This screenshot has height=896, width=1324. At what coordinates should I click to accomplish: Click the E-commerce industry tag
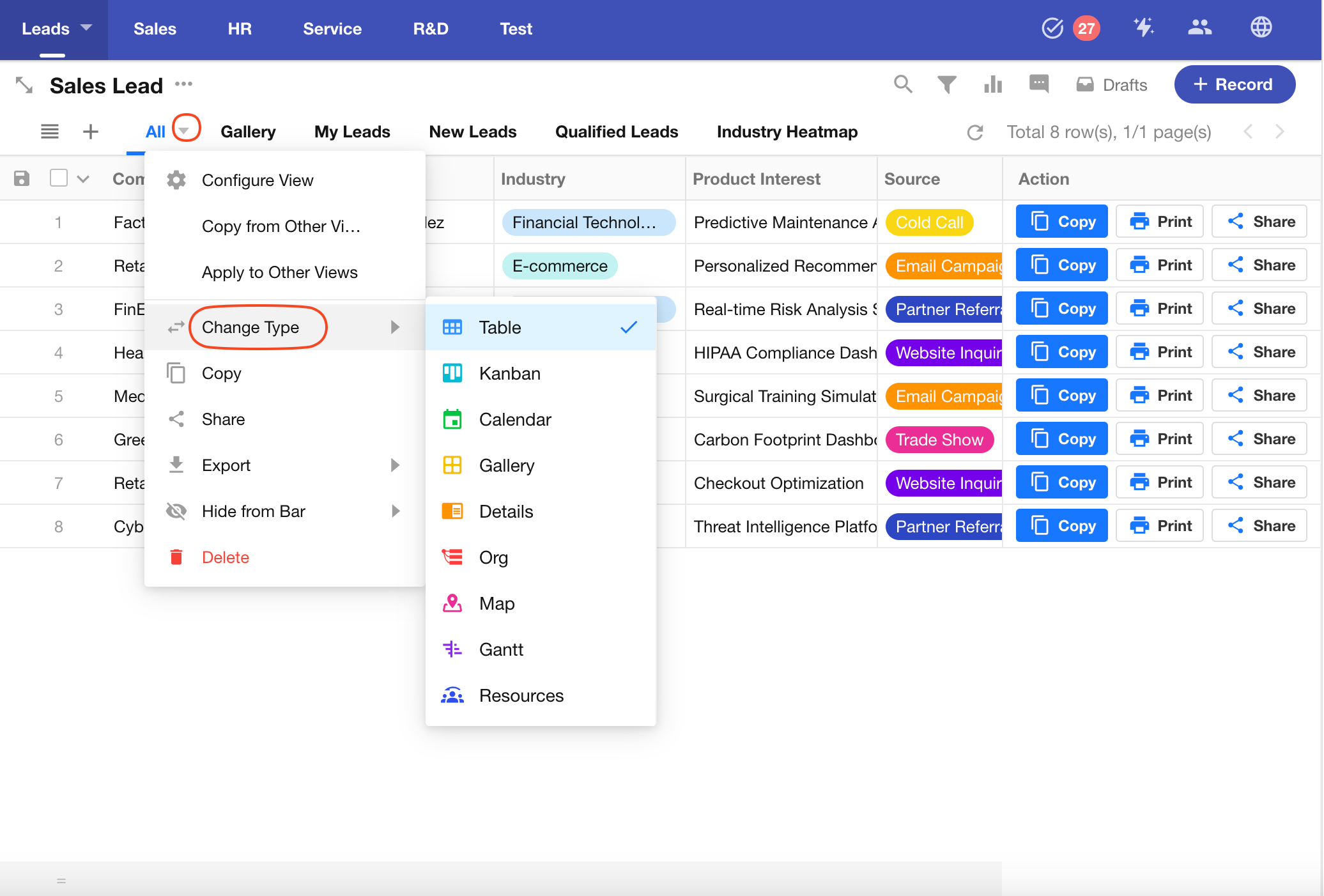[560, 266]
